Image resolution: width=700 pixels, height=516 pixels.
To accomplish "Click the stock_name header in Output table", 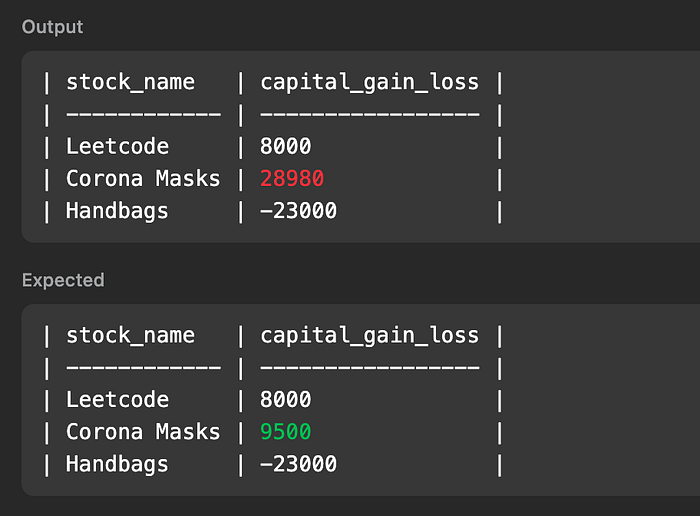I will click(x=130, y=83).
